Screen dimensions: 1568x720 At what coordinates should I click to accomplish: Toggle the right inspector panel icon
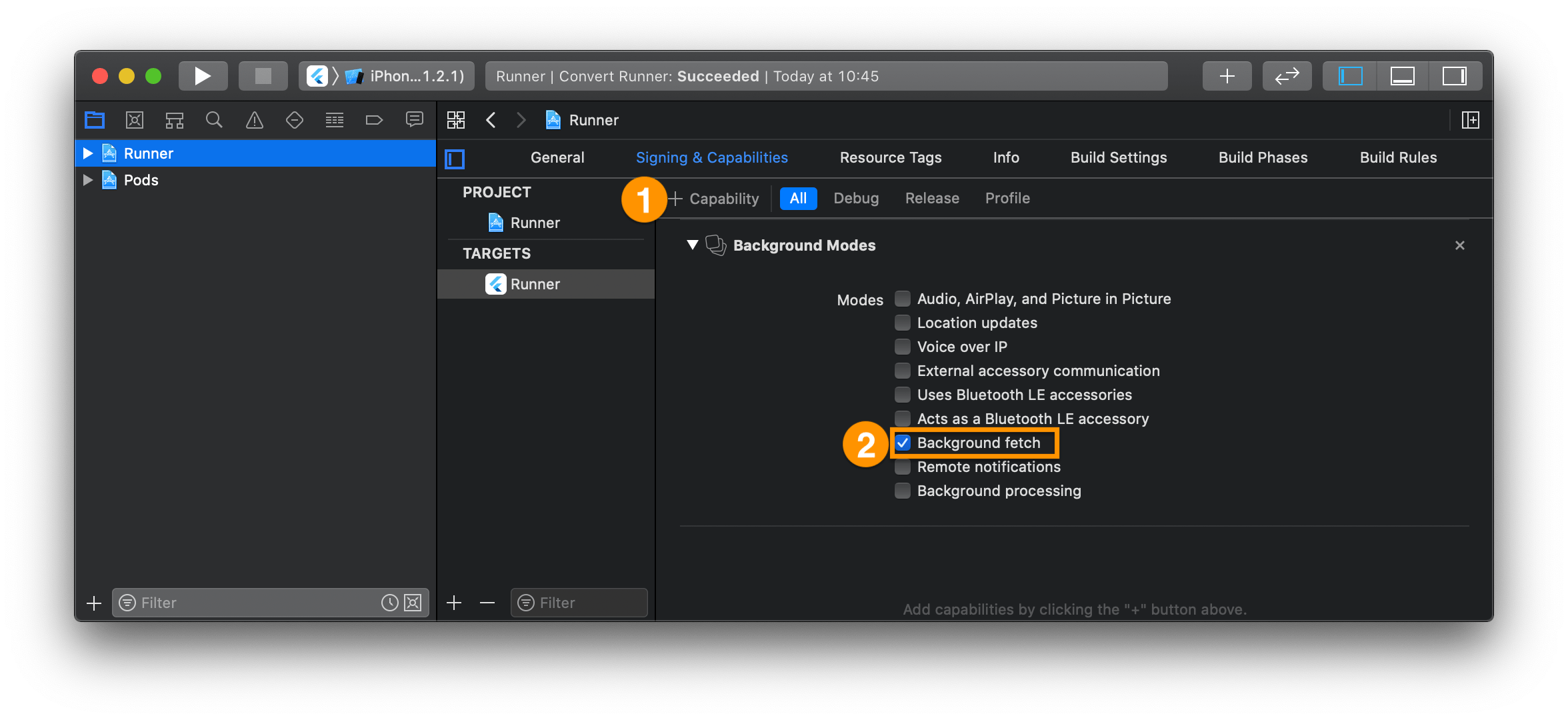(x=1454, y=76)
